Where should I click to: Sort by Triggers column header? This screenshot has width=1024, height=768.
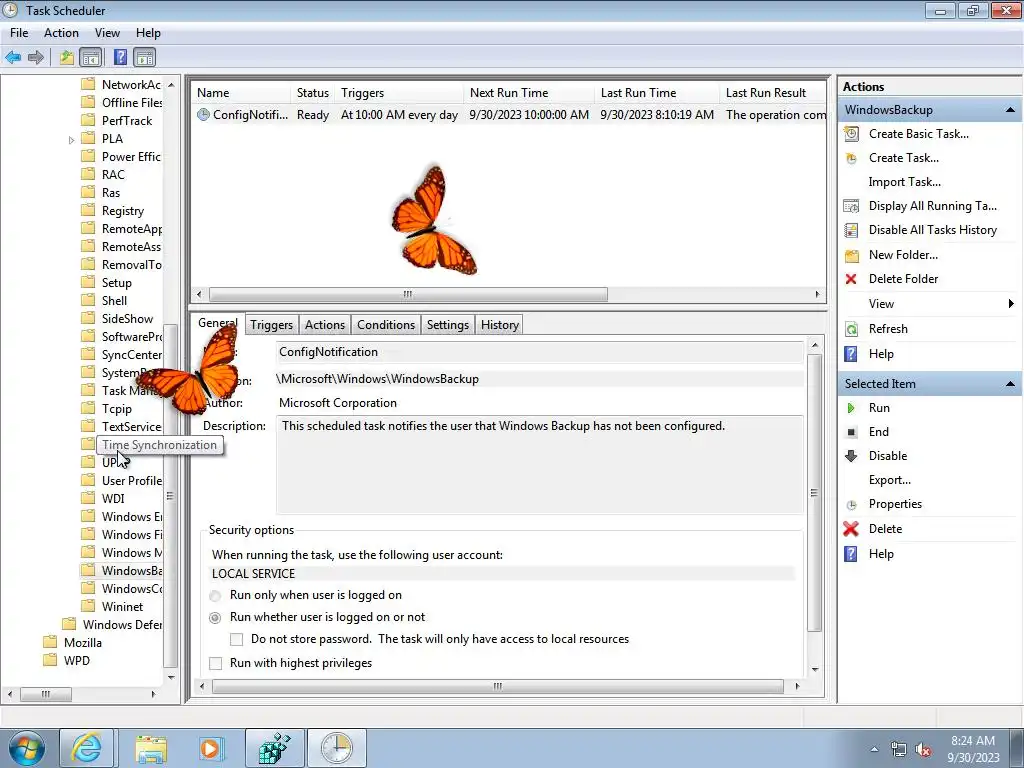[399, 93]
